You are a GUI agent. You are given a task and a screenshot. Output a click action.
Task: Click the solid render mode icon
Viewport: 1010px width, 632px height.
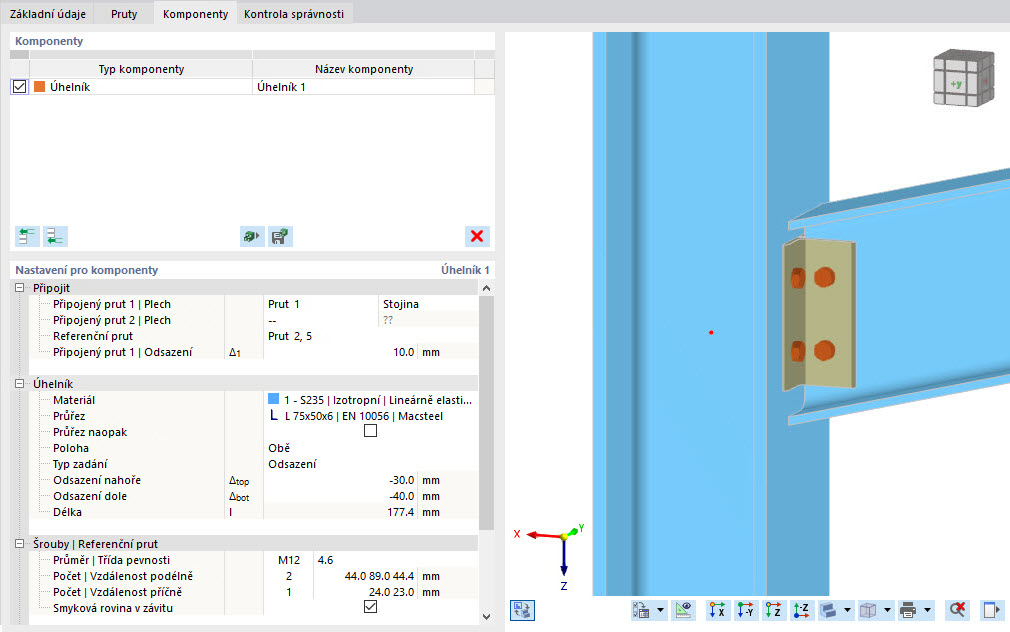click(x=829, y=609)
